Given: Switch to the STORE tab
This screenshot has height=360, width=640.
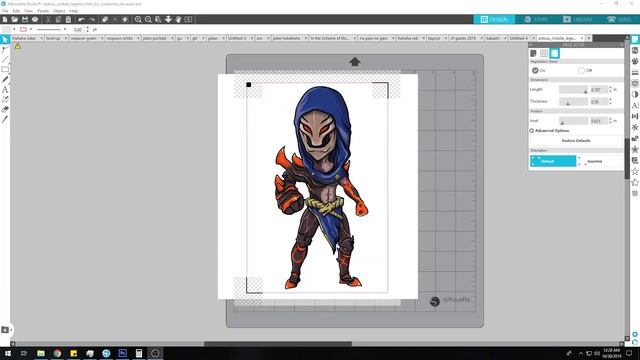Looking at the screenshot, I should (x=536, y=19).
